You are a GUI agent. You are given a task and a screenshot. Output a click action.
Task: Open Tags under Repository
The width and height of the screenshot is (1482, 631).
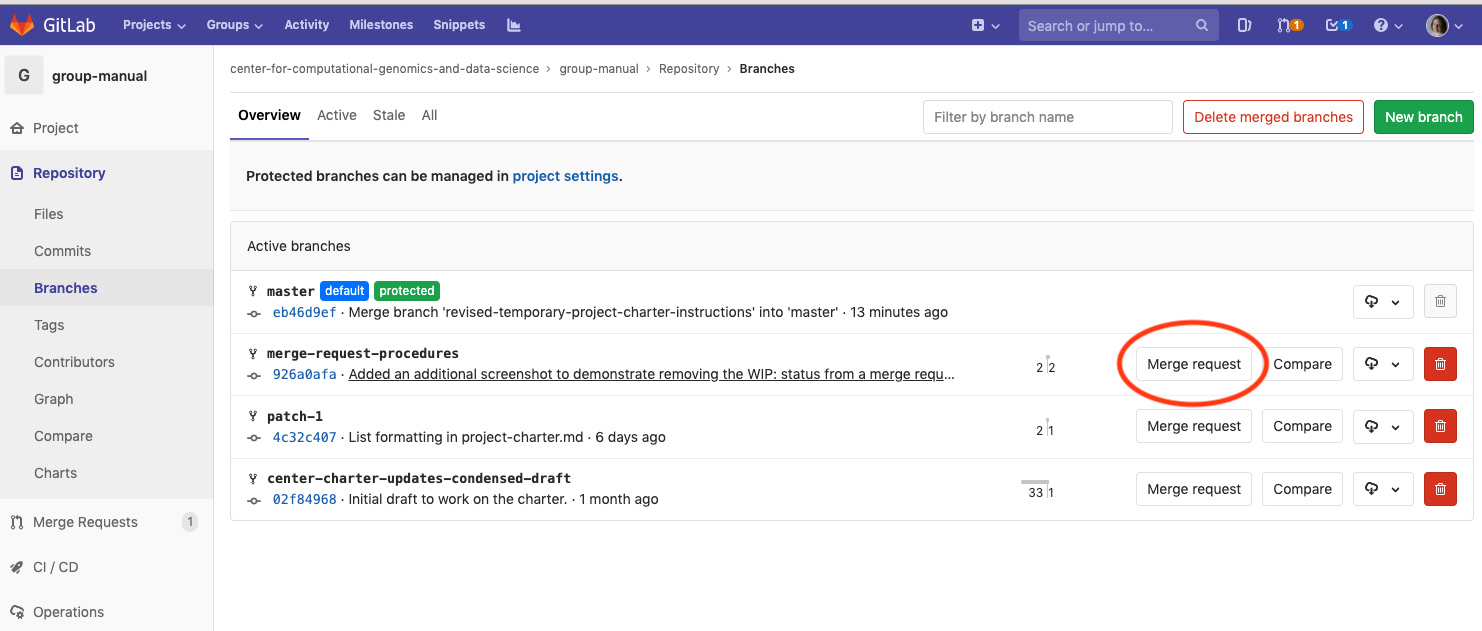(x=49, y=325)
